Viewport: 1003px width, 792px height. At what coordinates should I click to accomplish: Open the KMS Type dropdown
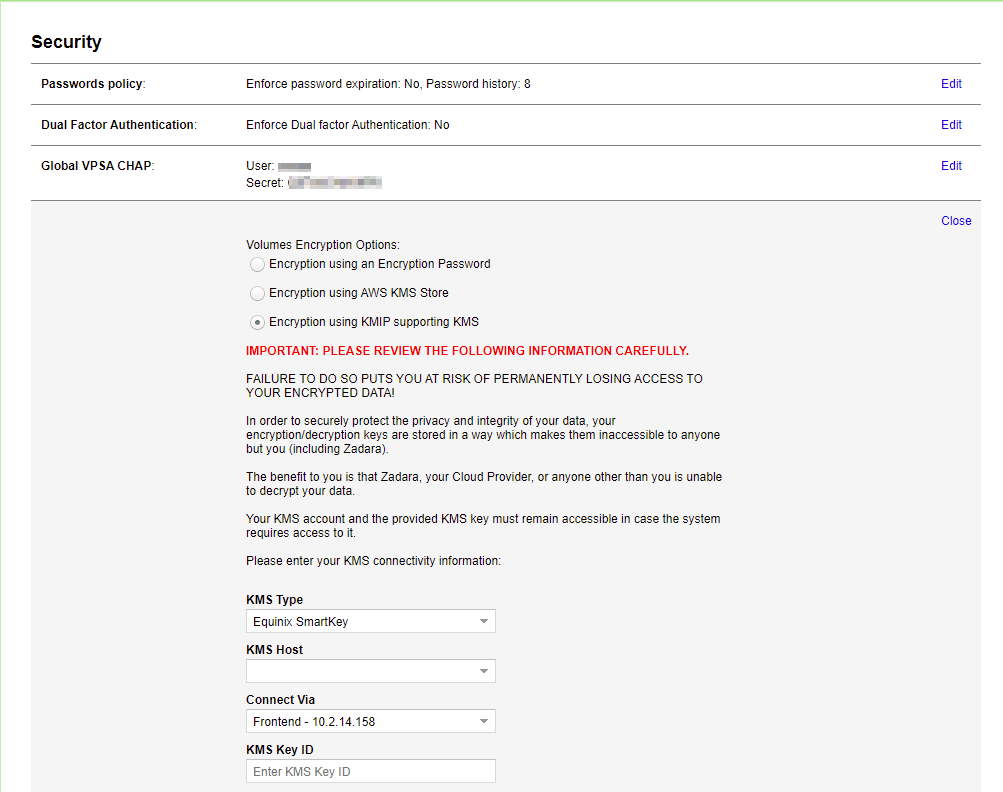[370, 621]
